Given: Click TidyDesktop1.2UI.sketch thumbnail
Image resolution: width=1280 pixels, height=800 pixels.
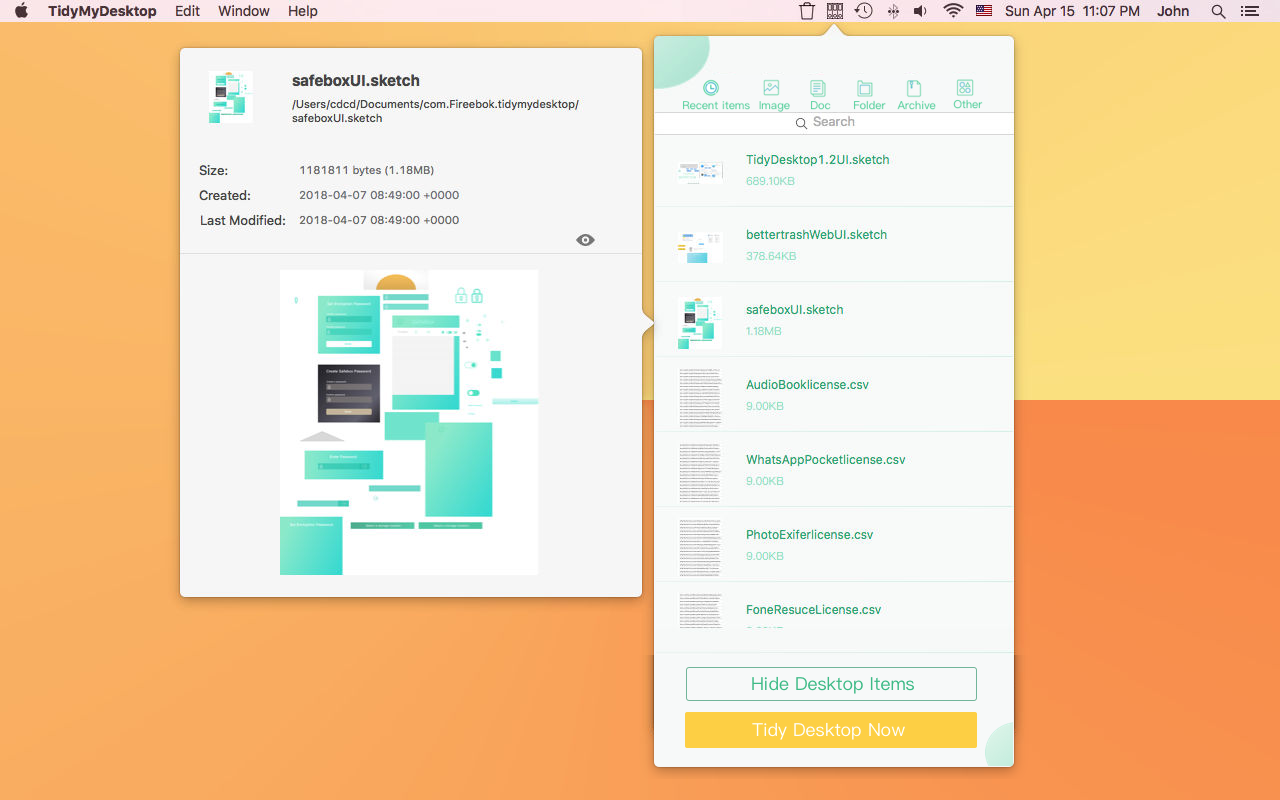Looking at the screenshot, I should coord(700,172).
